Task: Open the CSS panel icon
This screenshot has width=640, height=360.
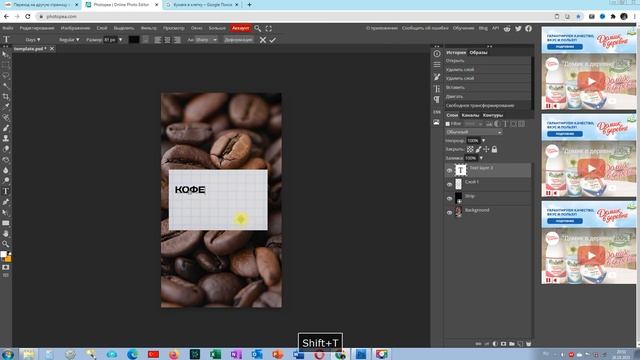Action: pos(437,111)
